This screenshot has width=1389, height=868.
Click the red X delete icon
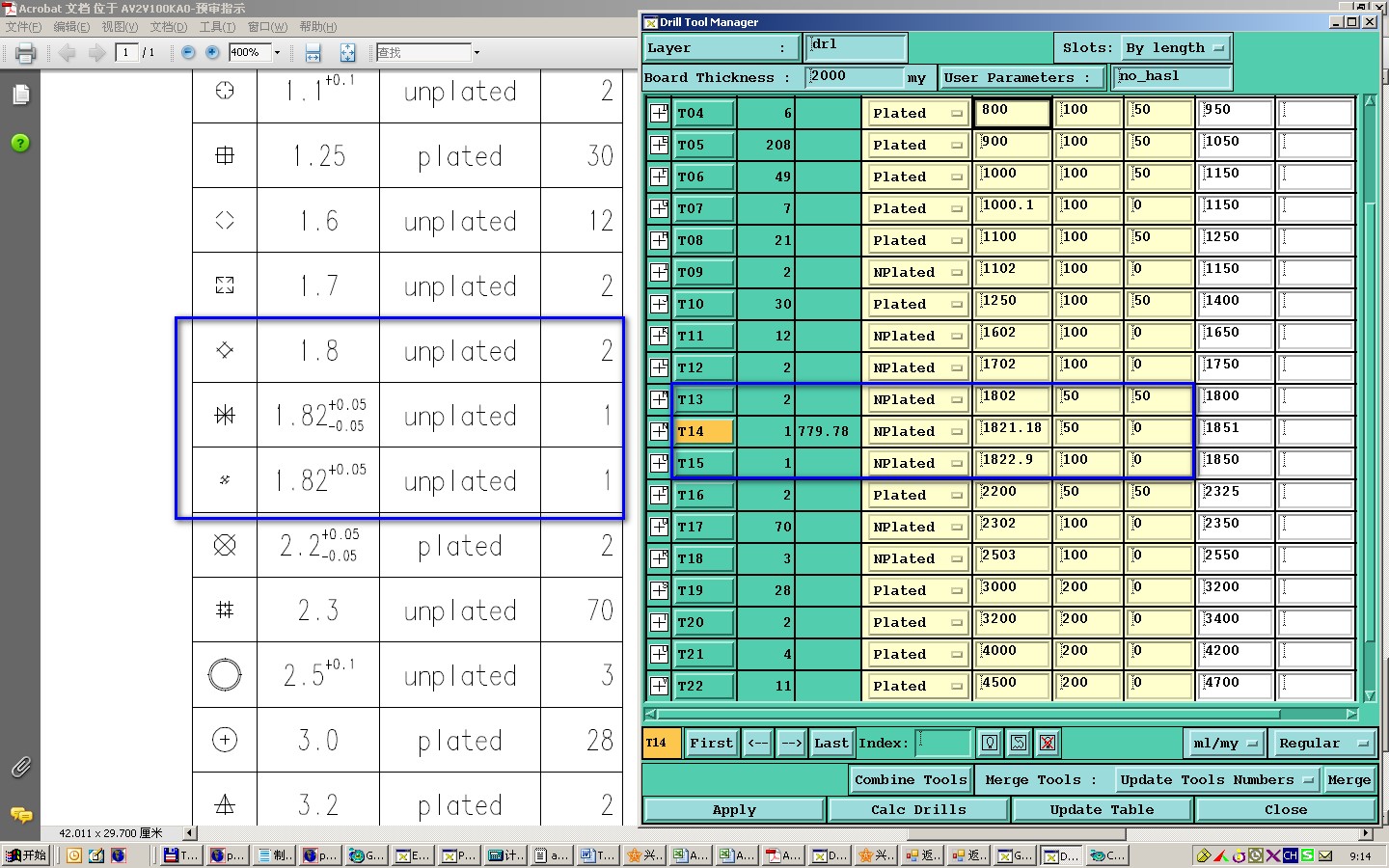[1048, 743]
